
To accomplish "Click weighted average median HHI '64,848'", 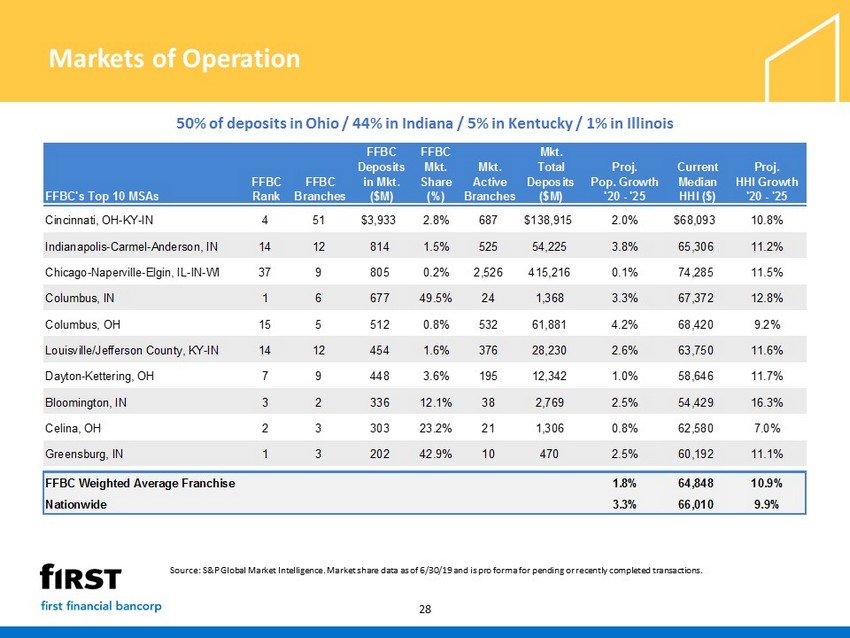I will click(696, 483).
